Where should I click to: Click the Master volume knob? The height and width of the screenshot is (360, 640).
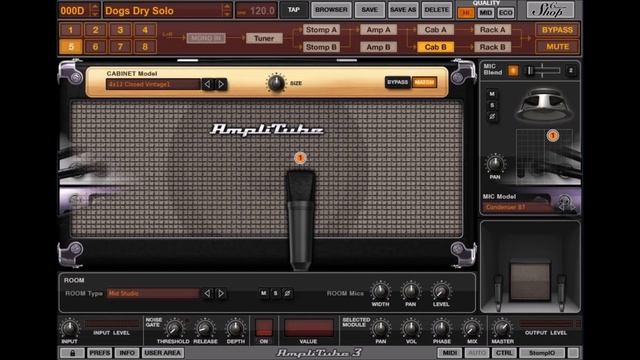click(502, 328)
